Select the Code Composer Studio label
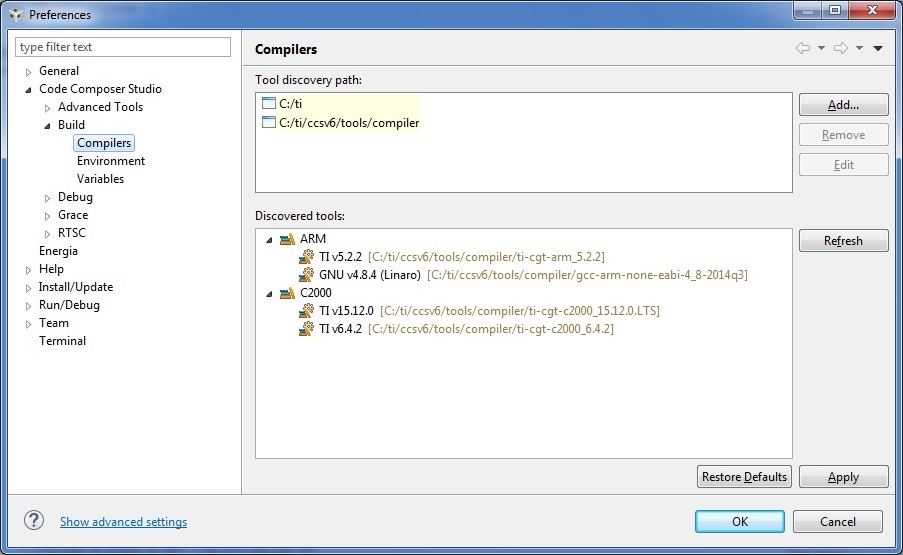 point(100,89)
